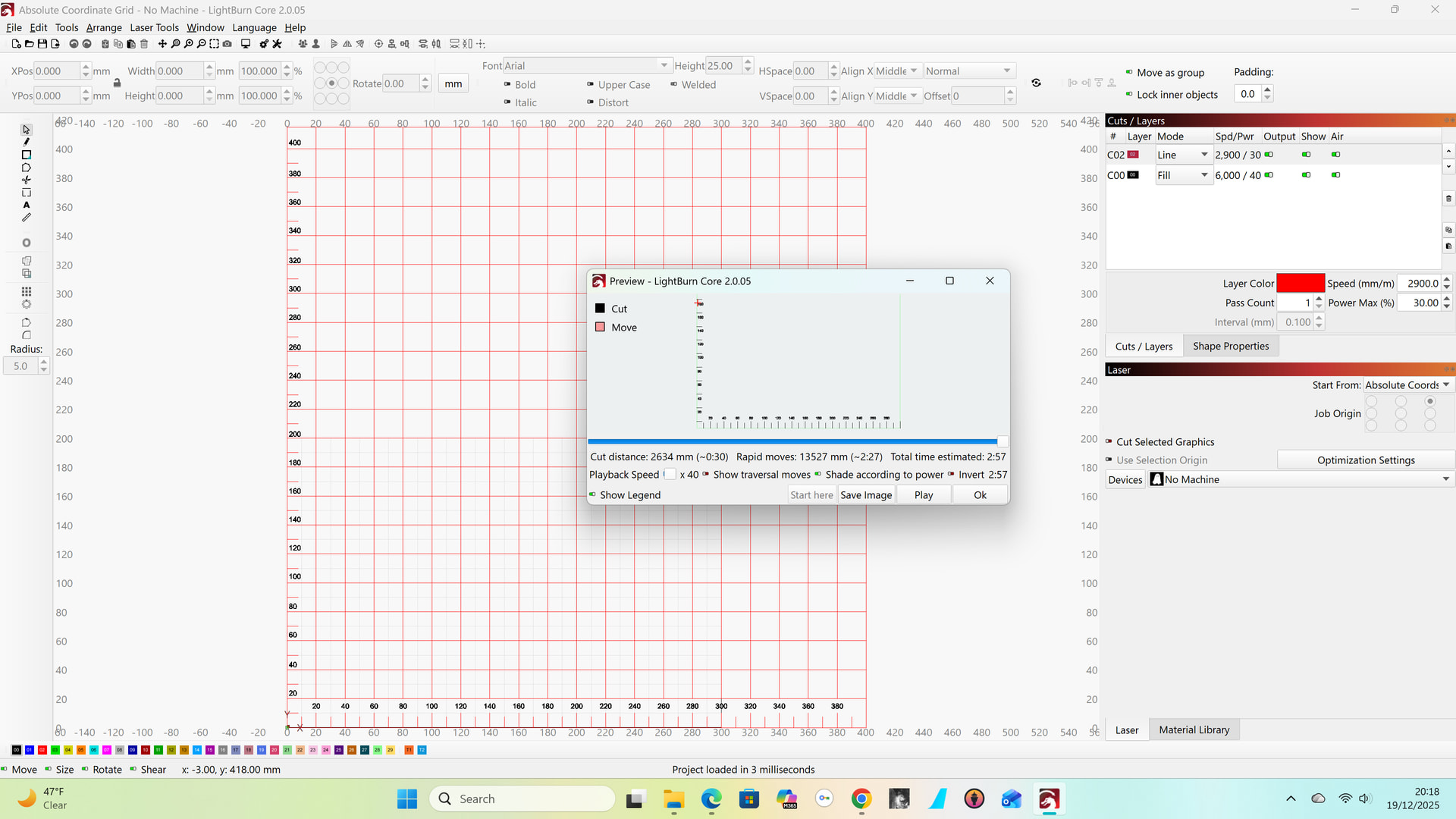Viewport: 1456px width, 819px height.
Task: Disable the Show Legend toggle
Action: point(593,495)
